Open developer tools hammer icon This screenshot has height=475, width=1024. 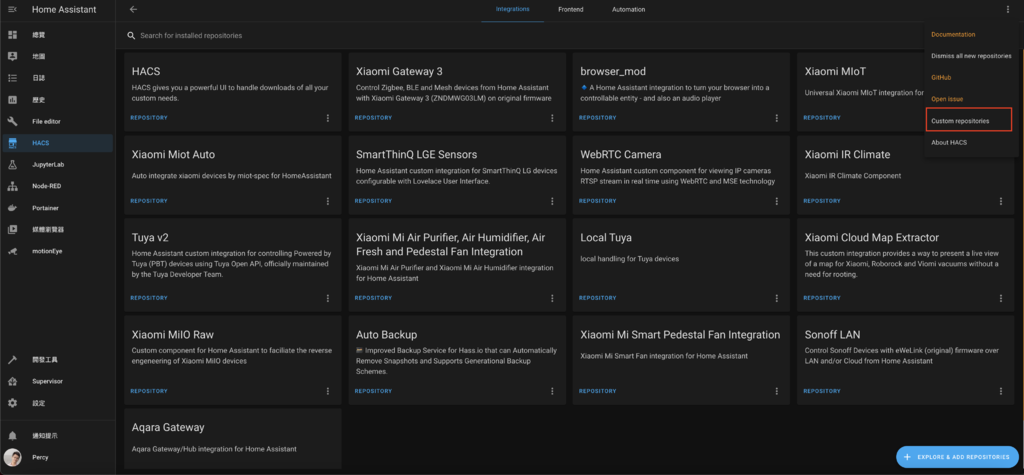(12, 360)
